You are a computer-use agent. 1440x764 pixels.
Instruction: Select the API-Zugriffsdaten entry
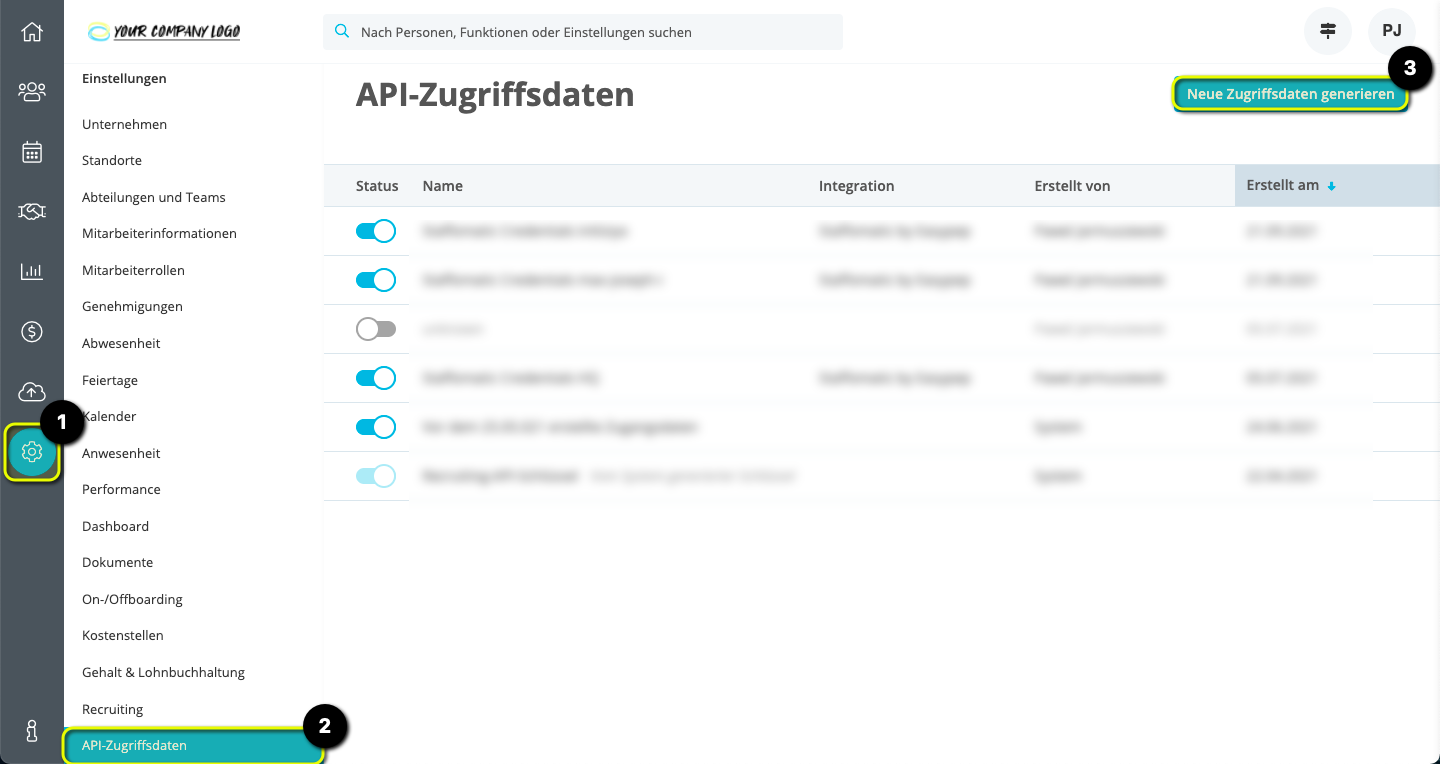[x=135, y=745]
